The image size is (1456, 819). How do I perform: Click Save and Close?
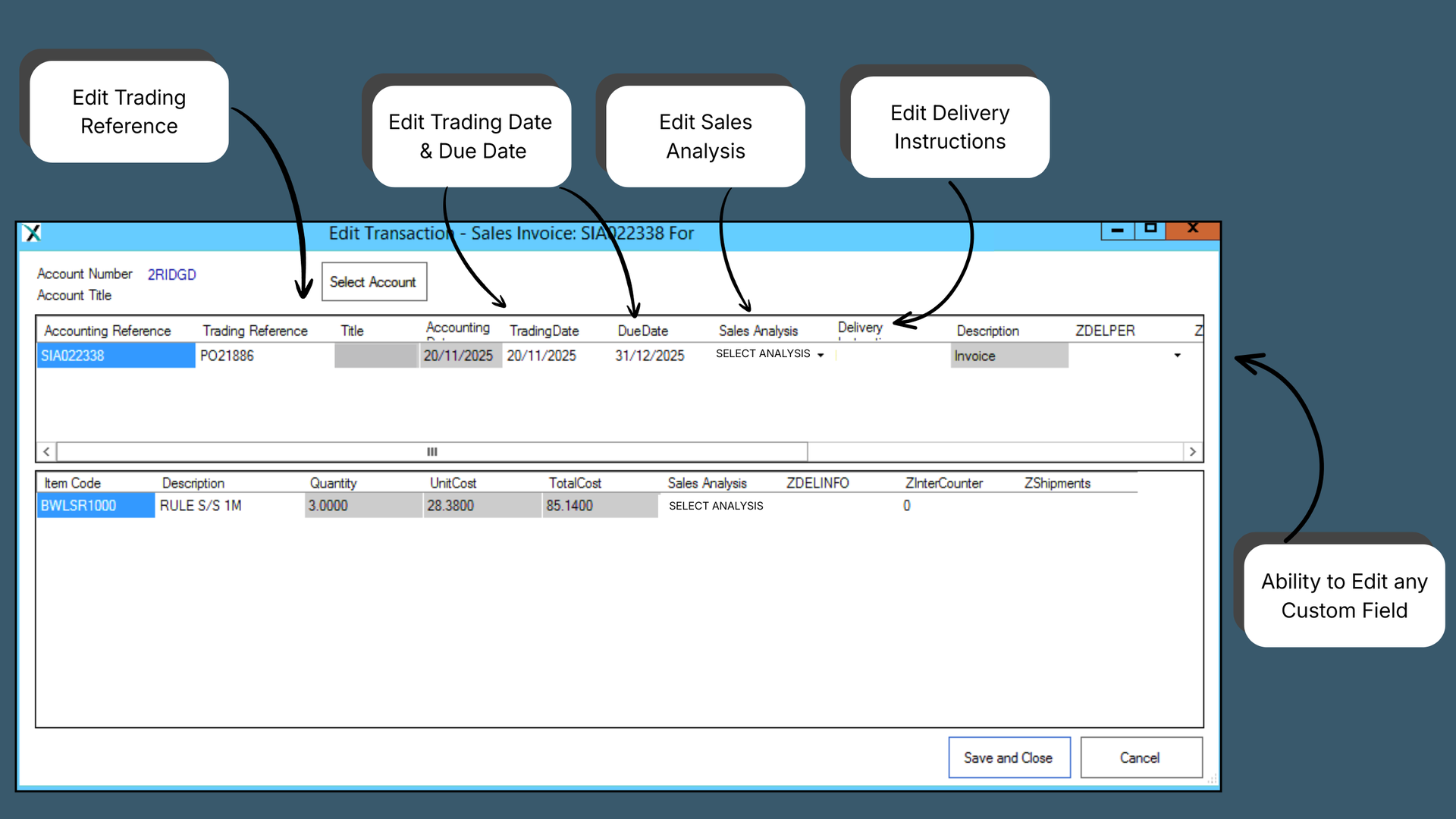point(1009,758)
